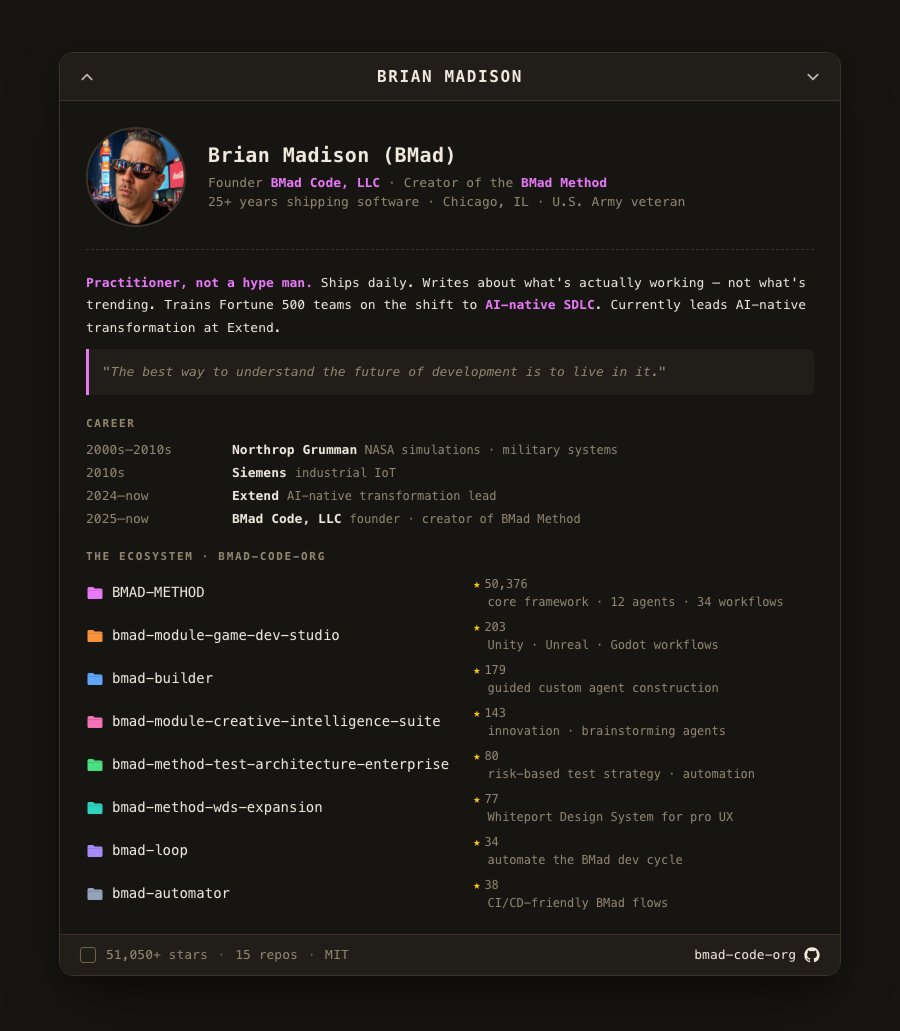Click the 'Brian Madison (BMad)' name heading

coord(332,155)
